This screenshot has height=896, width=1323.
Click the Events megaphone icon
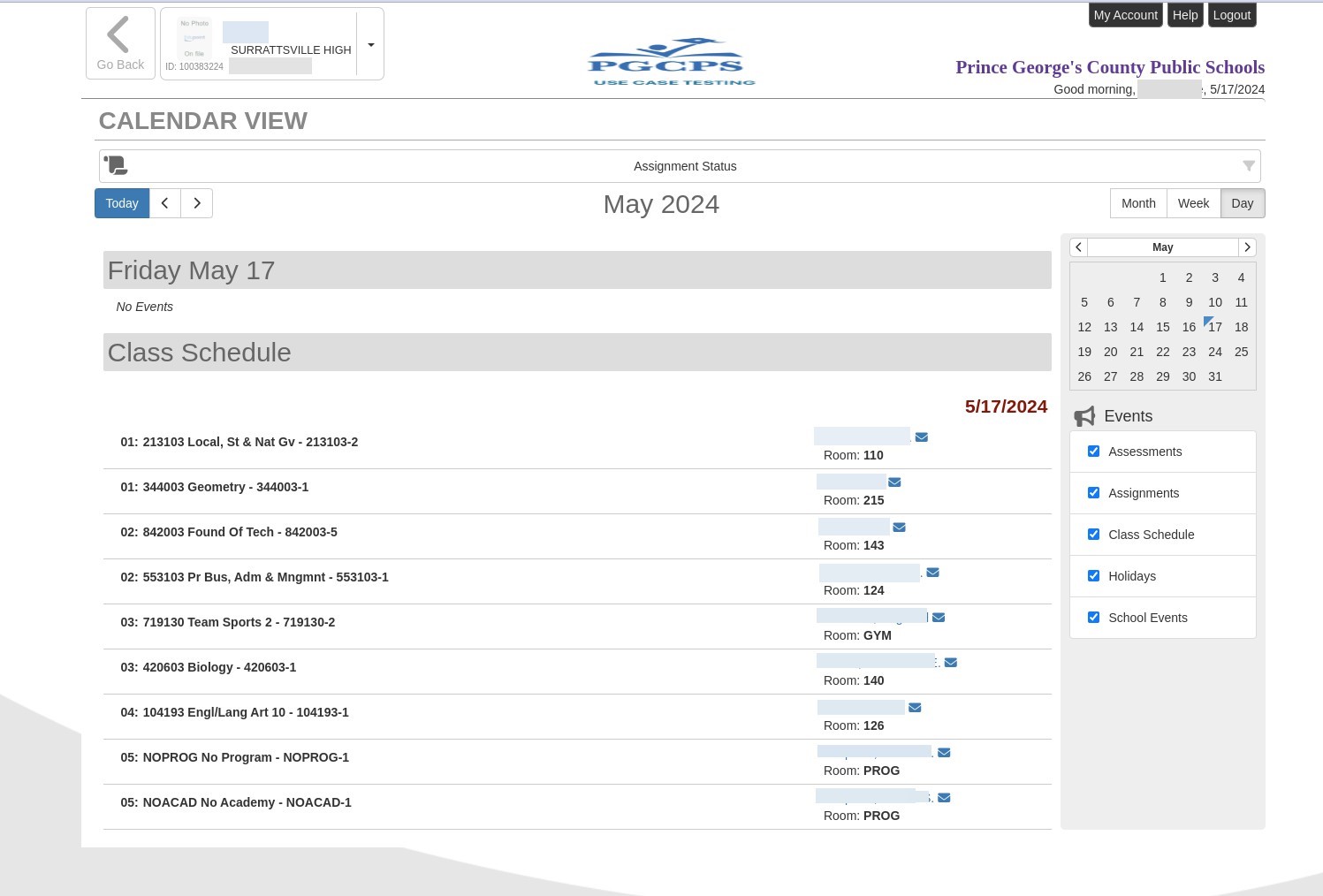pyautogui.click(x=1084, y=416)
